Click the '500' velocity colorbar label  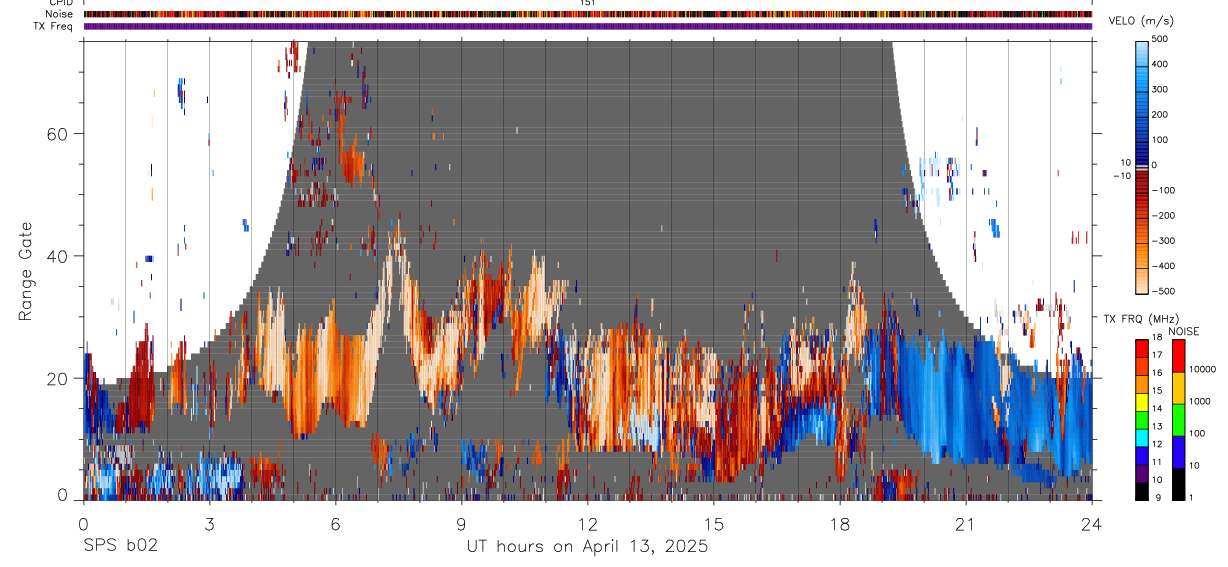tap(1160, 39)
